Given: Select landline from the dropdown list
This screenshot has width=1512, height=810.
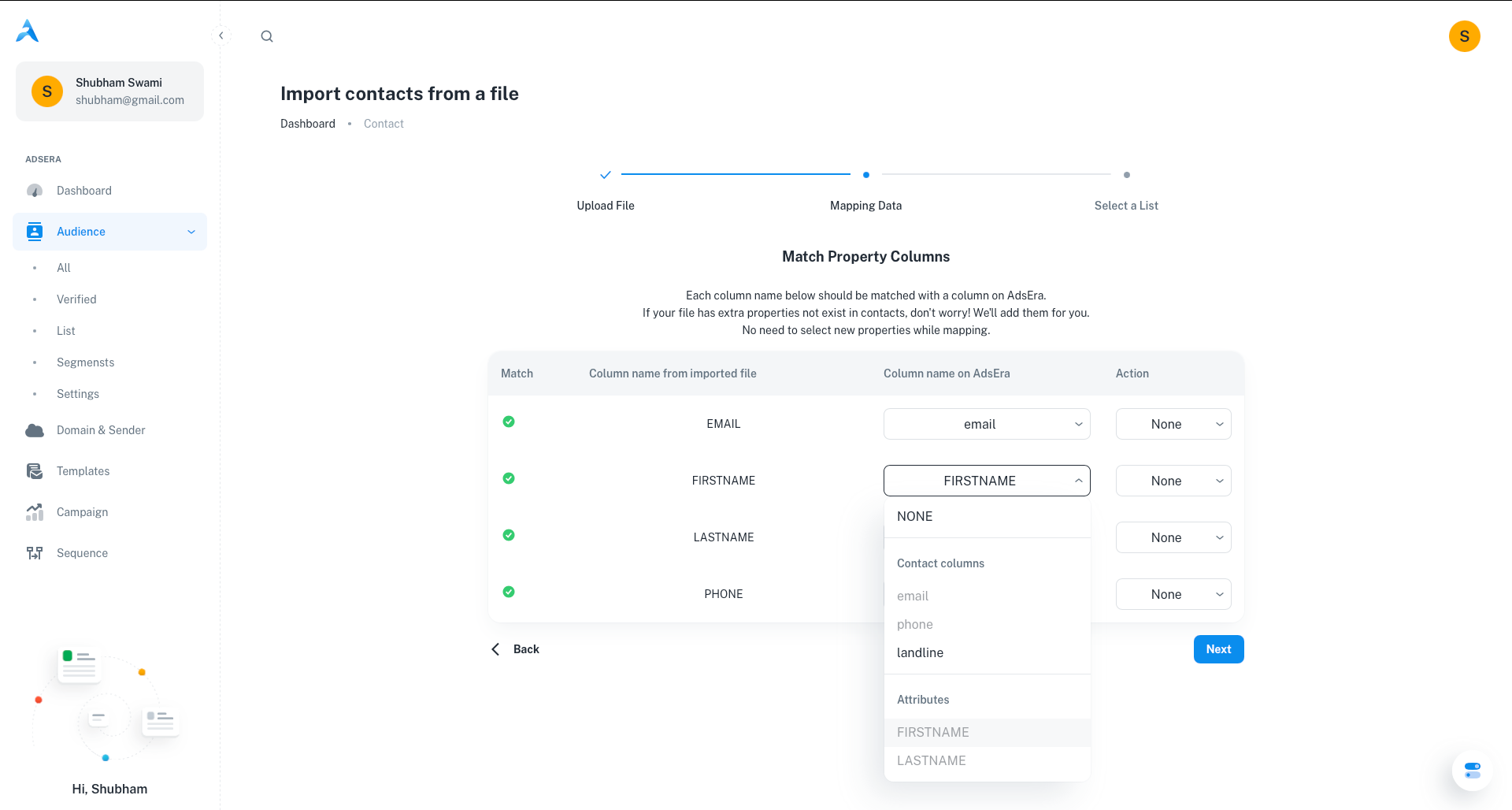Looking at the screenshot, I should tap(920, 652).
